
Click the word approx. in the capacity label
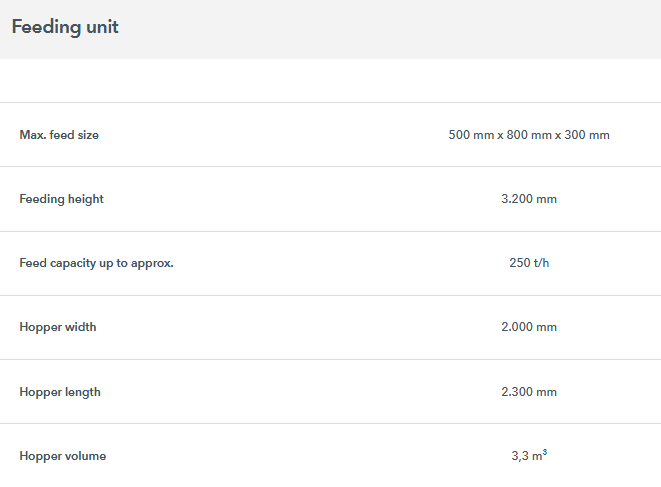tap(154, 263)
